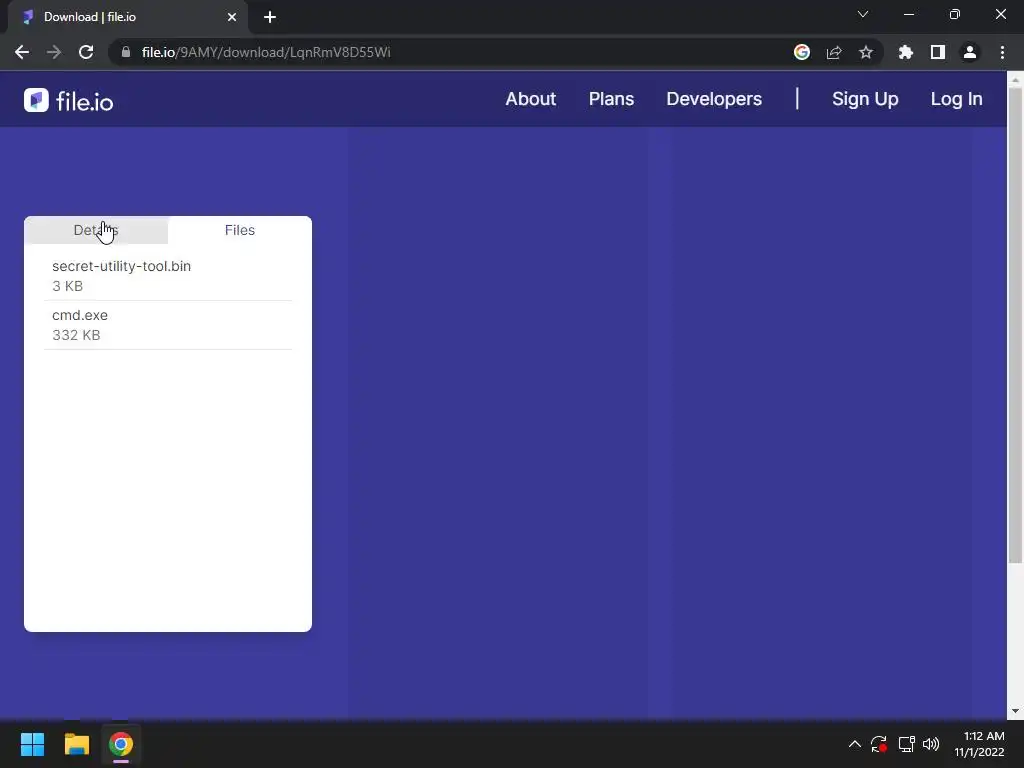Click the page vertical scrollbar thumb
The image size is (1024, 768).
tap(1015, 325)
